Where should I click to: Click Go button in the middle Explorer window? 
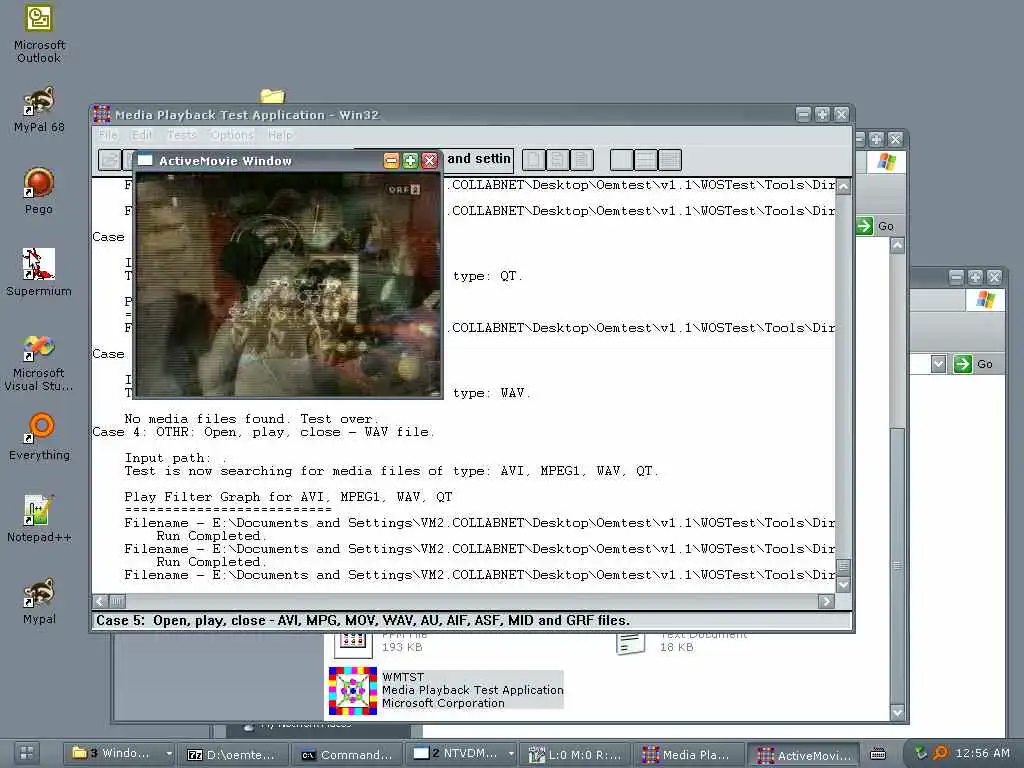point(875,226)
